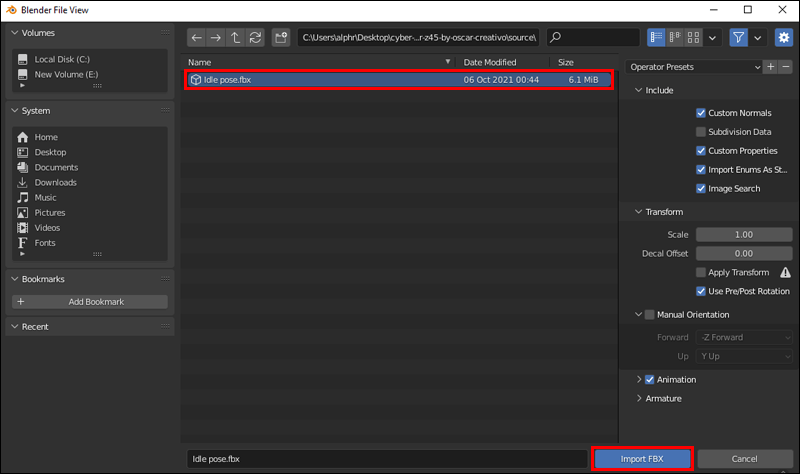Switch to vertical list display mode
The image size is (800, 474).
656,37
